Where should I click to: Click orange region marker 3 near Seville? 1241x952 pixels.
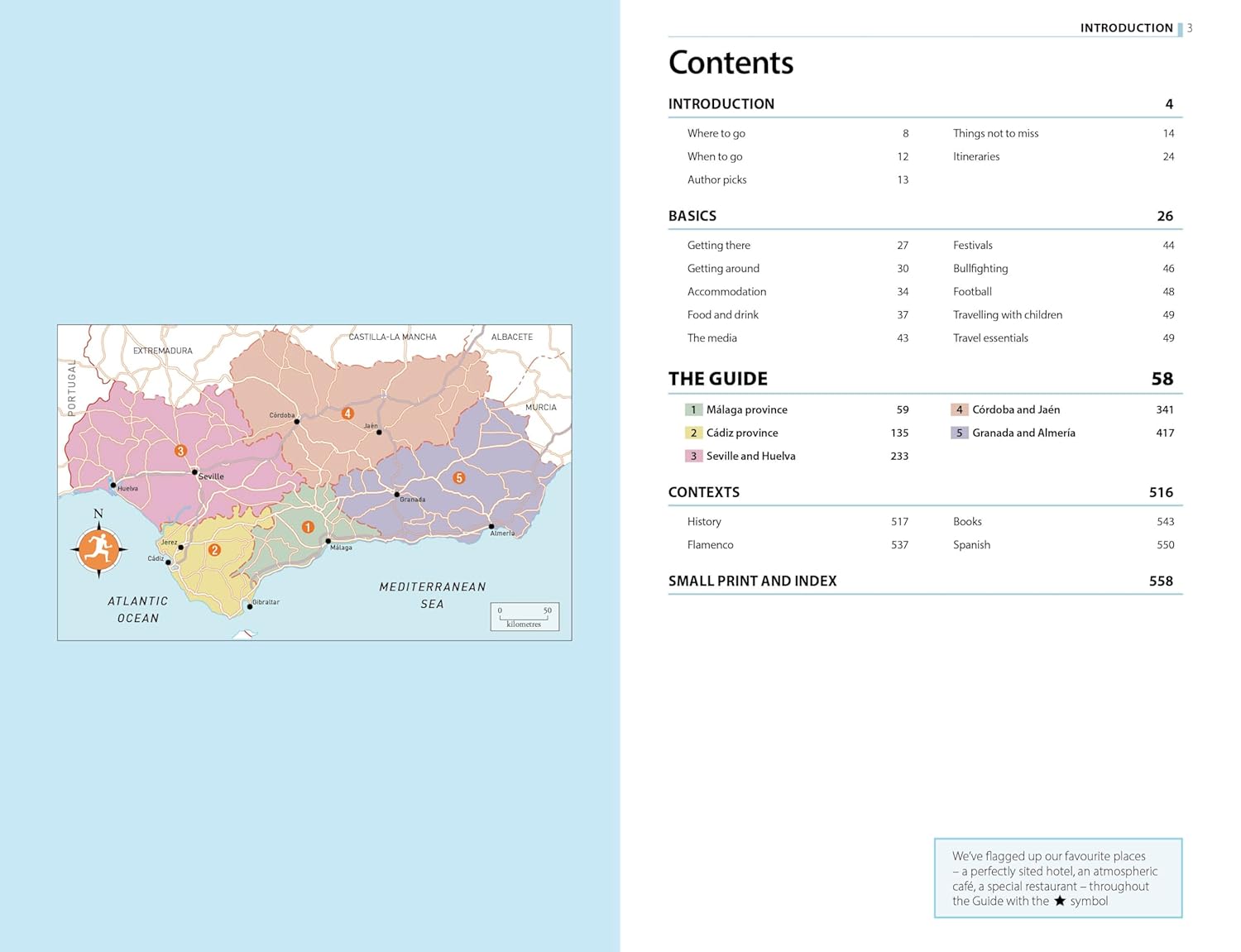180,451
